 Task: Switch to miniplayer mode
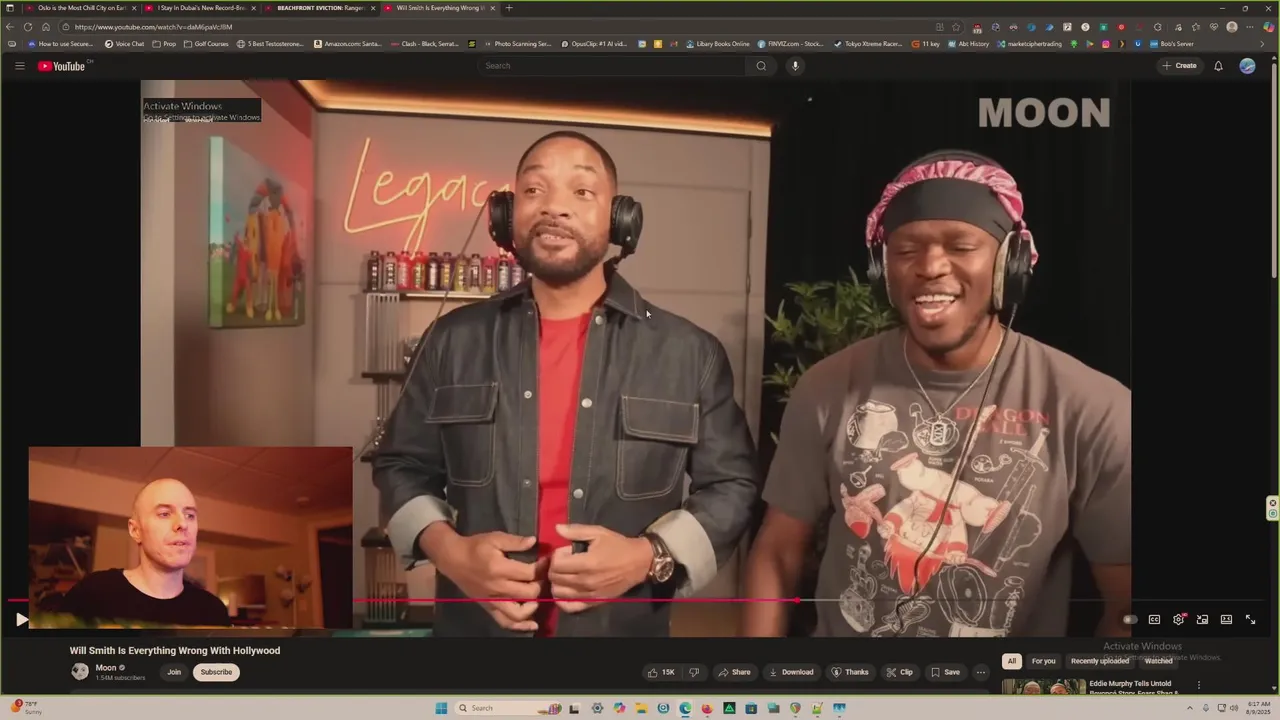click(x=1202, y=620)
